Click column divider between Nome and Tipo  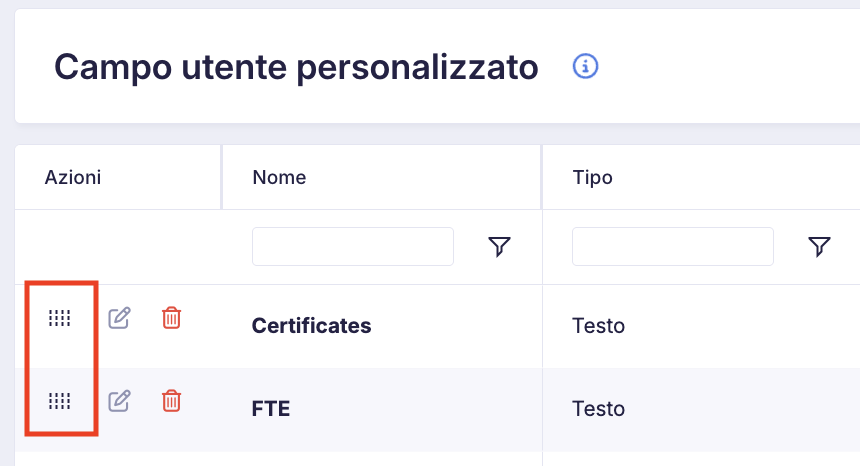(542, 177)
